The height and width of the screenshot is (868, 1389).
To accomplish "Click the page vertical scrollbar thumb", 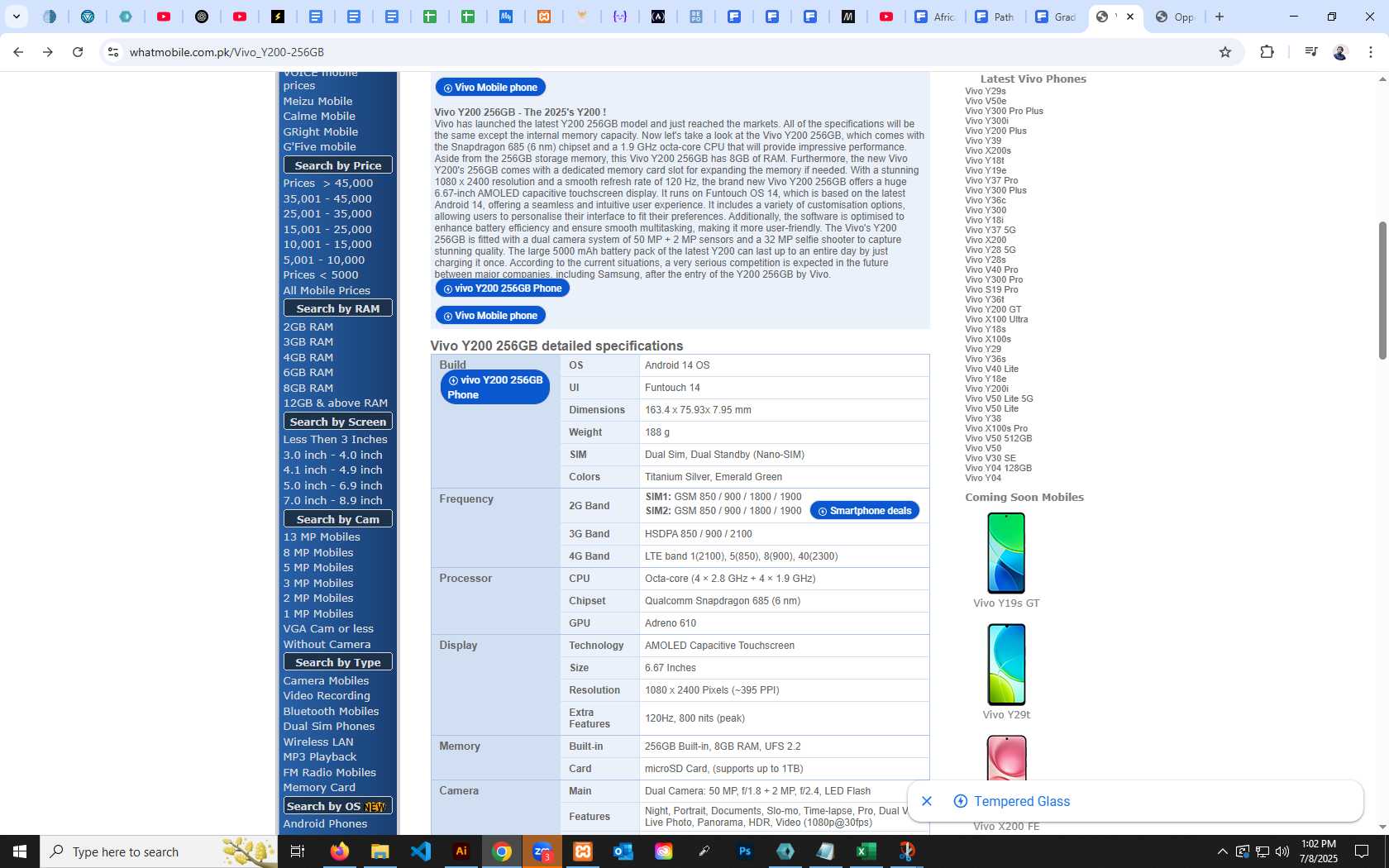I will [x=1382, y=290].
